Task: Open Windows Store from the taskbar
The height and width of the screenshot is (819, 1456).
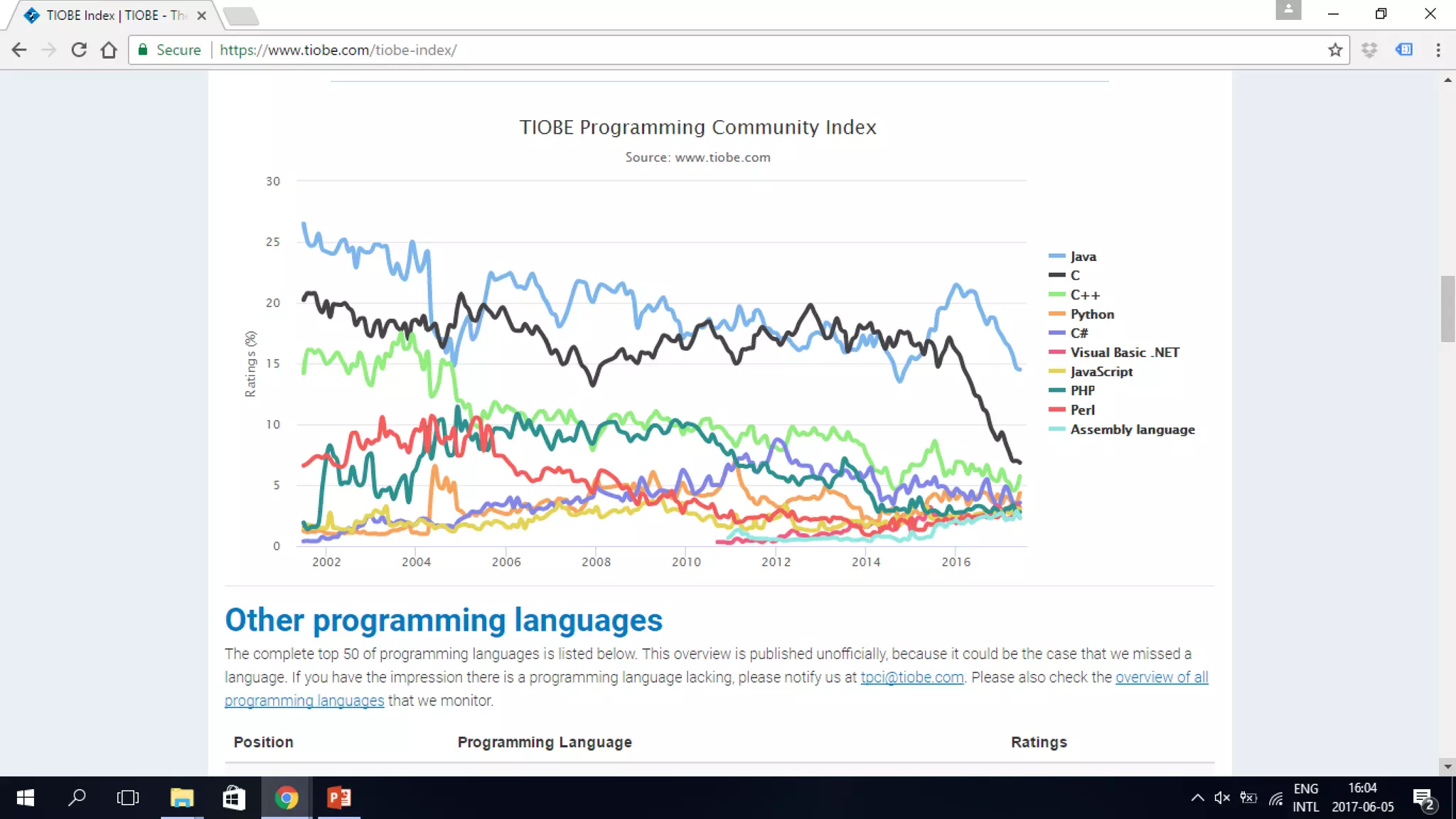Action: click(234, 798)
